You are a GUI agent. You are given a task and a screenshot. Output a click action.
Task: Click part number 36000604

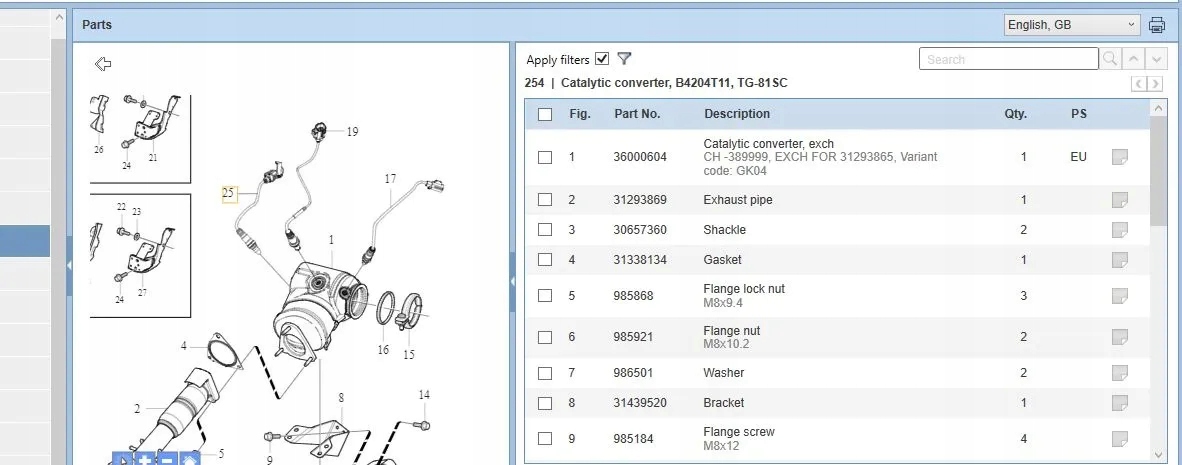tap(640, 157)
